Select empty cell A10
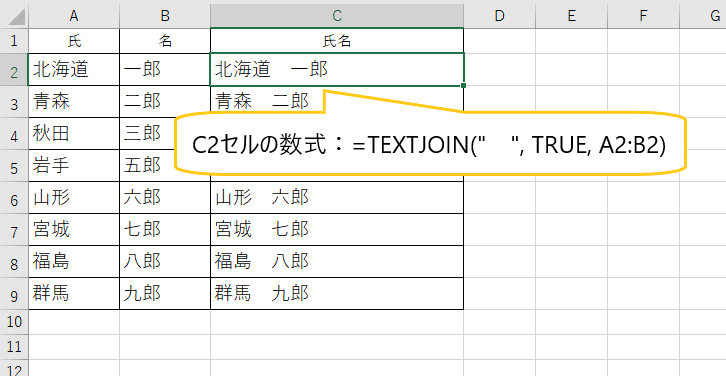Viewport: 726px width, 376px height. click(x=74, y=322)
